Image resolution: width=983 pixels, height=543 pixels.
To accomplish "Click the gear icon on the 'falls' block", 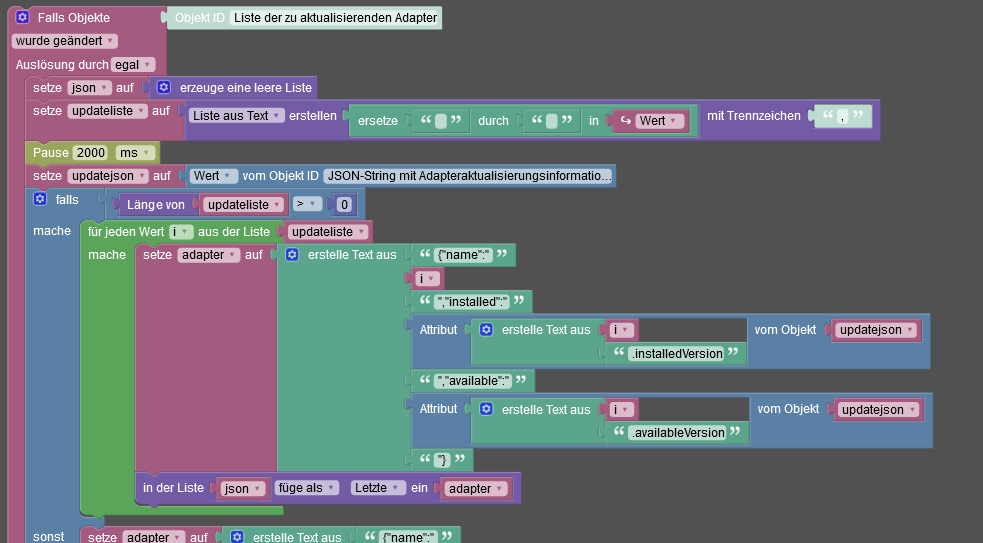I will point(40,199).
